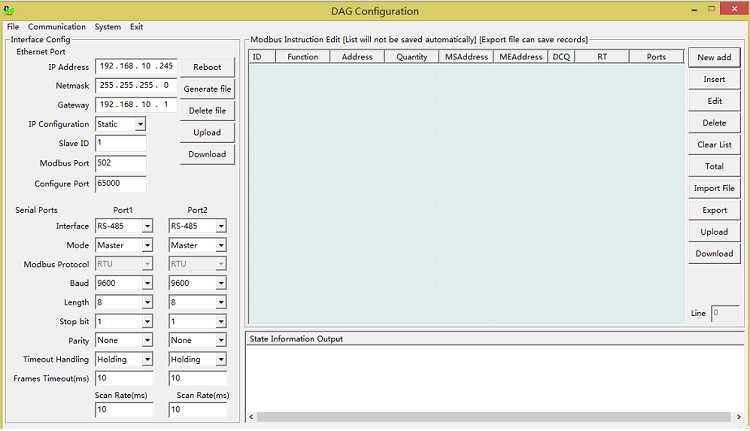Click the Clear List button
The height and width of the screenshot is (431, 750).
tap(714, 144)
